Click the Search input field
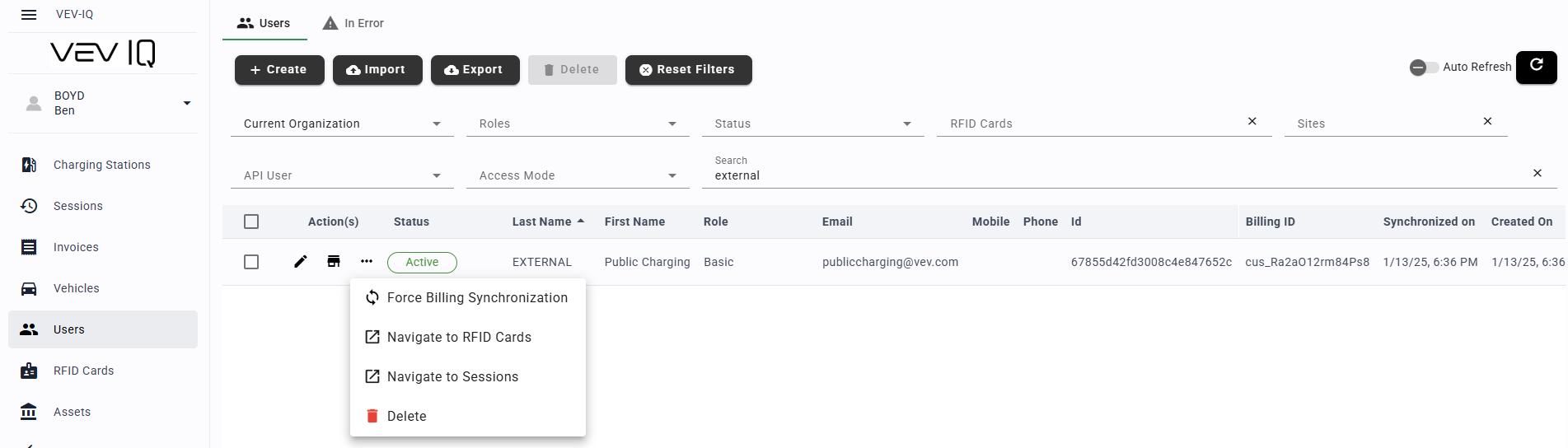Screen dimensions: 1568x448 tap(1112, 175)
